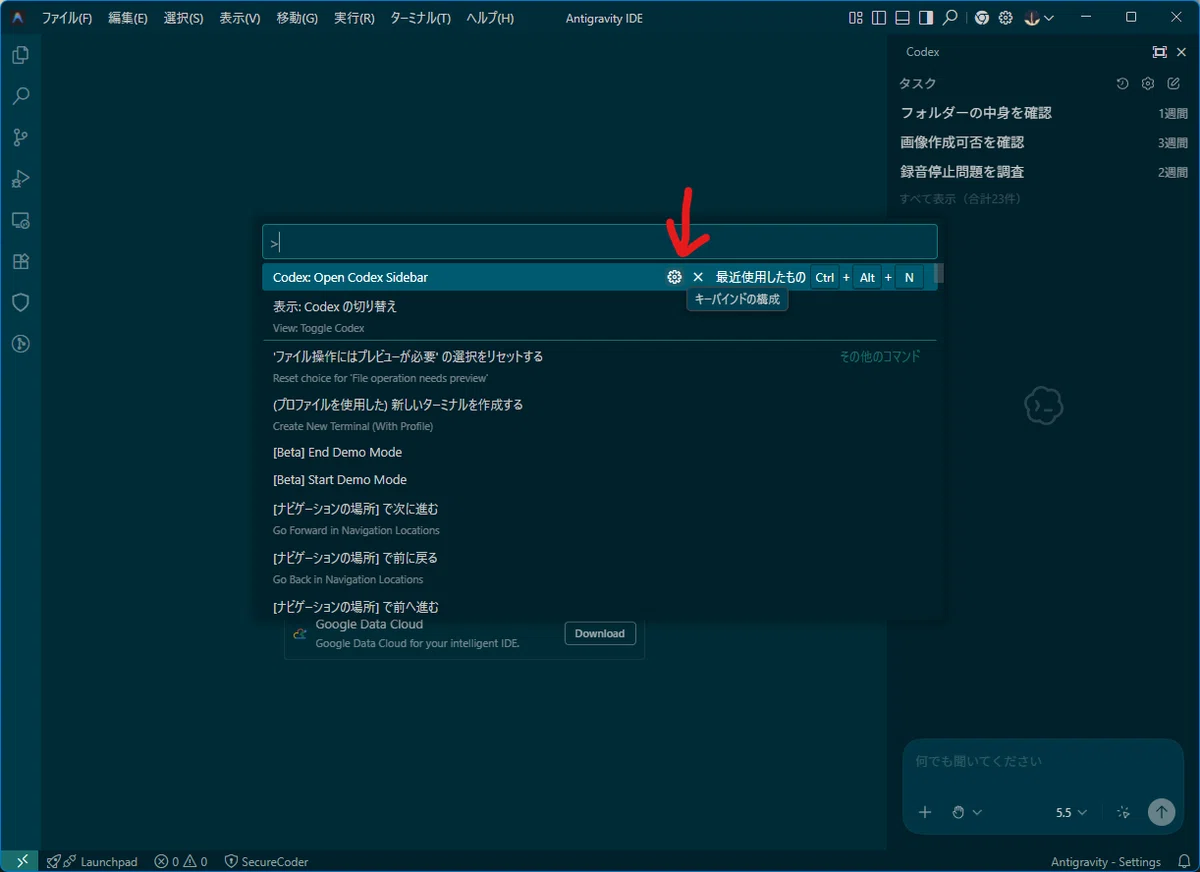Toggle the secondary side bar
1200x872 pixels.
926,17
